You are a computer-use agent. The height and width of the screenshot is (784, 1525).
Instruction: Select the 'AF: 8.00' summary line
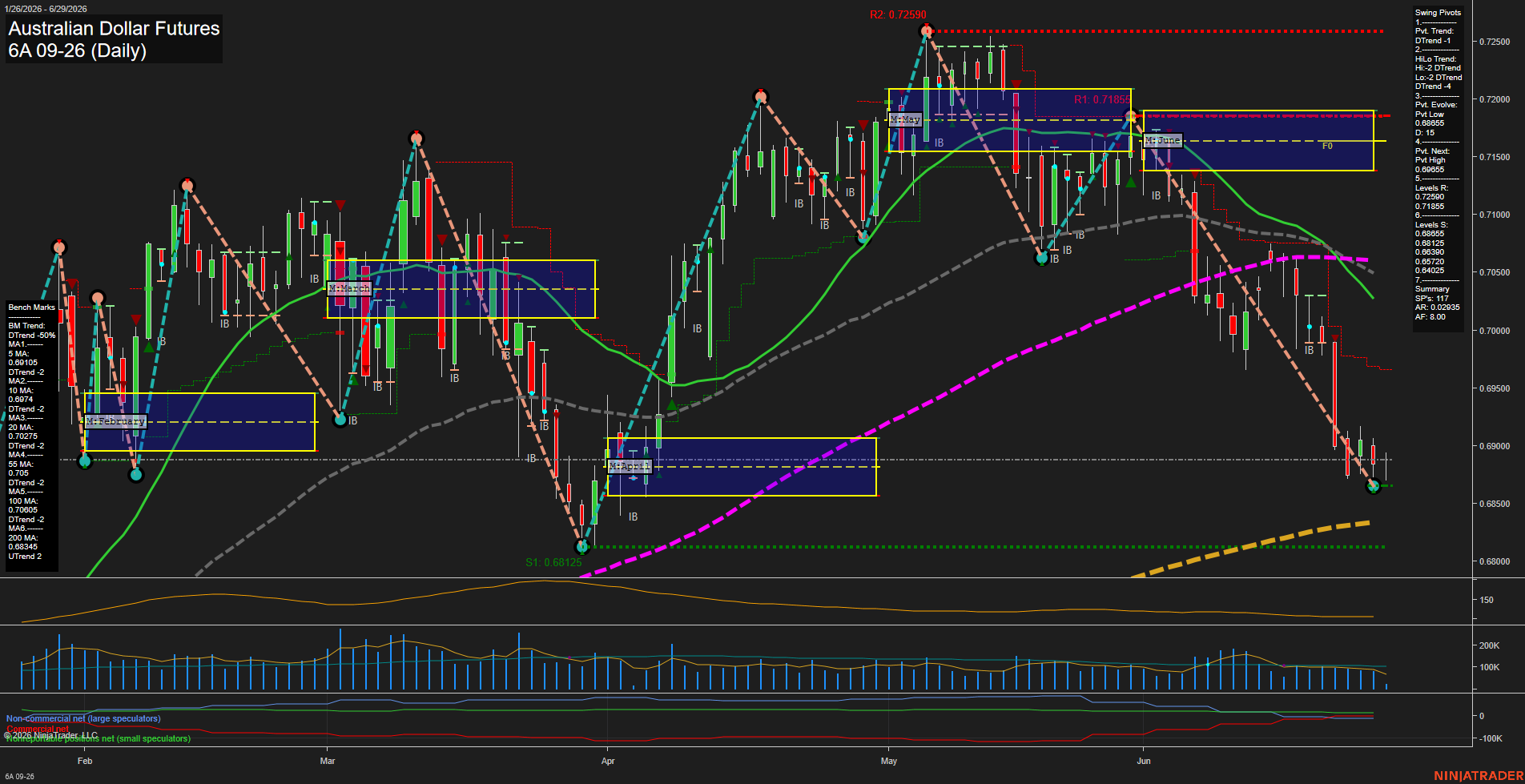[x=1430, y=317]
